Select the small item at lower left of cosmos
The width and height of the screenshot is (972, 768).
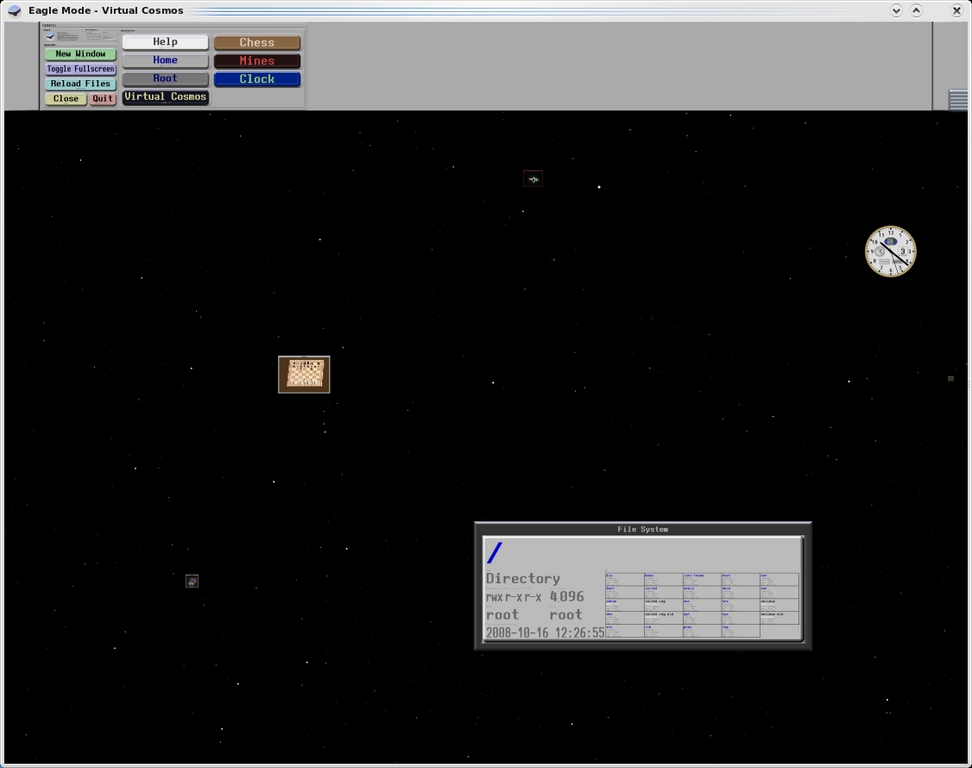(192, 581)
